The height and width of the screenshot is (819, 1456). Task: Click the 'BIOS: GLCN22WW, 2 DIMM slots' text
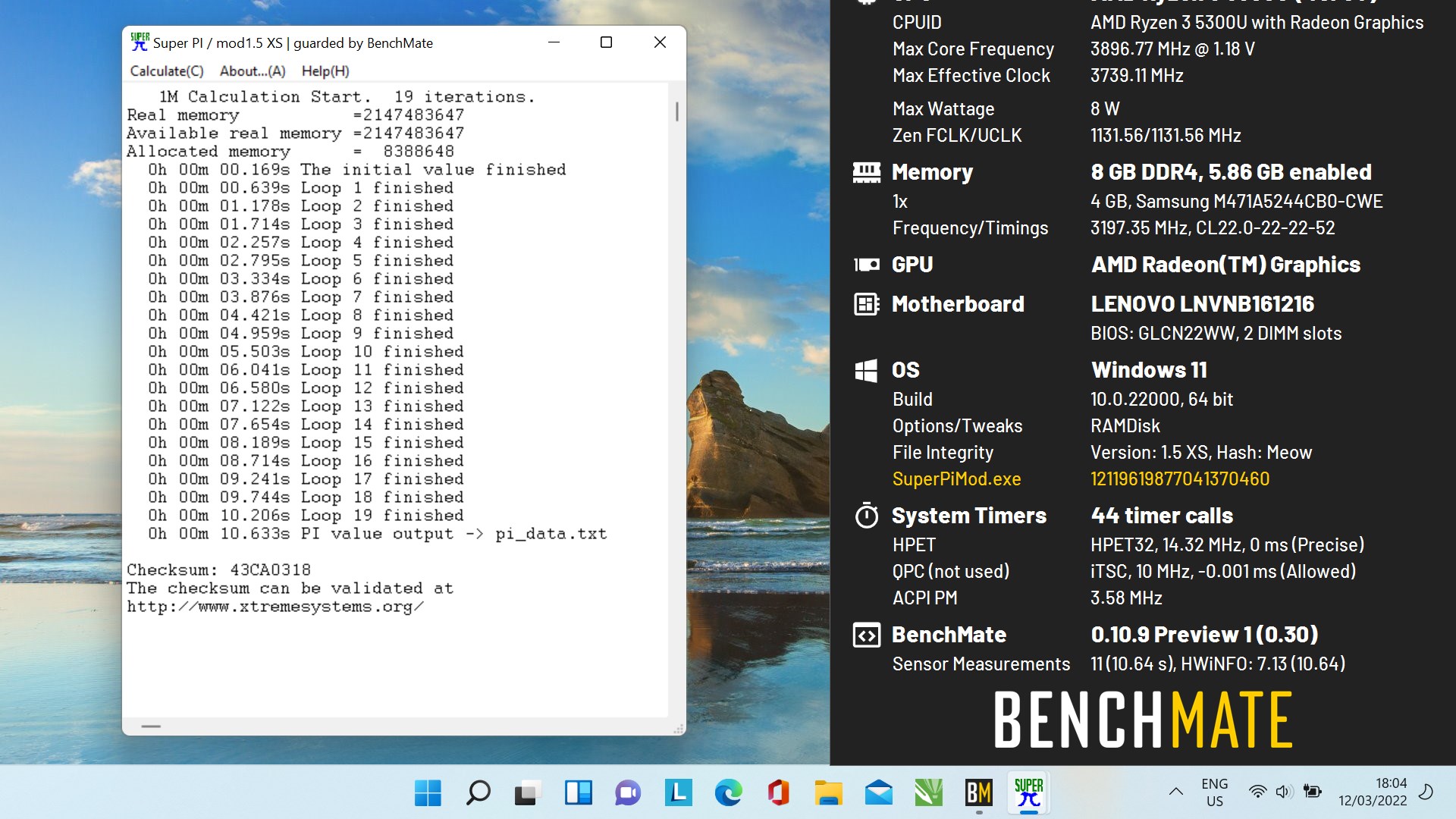(x=1216, y=334)
